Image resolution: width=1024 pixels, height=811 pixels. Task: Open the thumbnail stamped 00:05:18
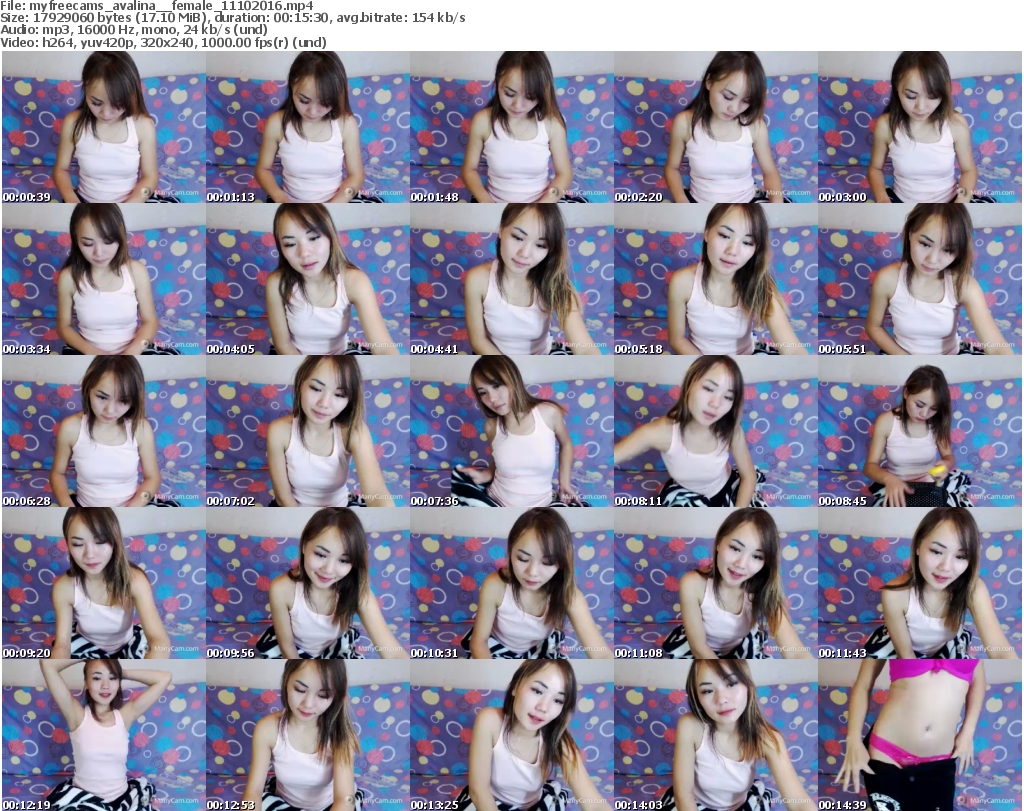(716, 279)
